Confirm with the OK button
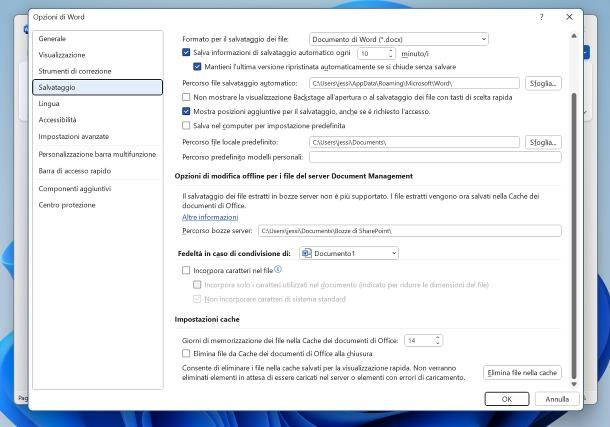The height and width of the screenshot is (427, 610). tap(507, 399)
